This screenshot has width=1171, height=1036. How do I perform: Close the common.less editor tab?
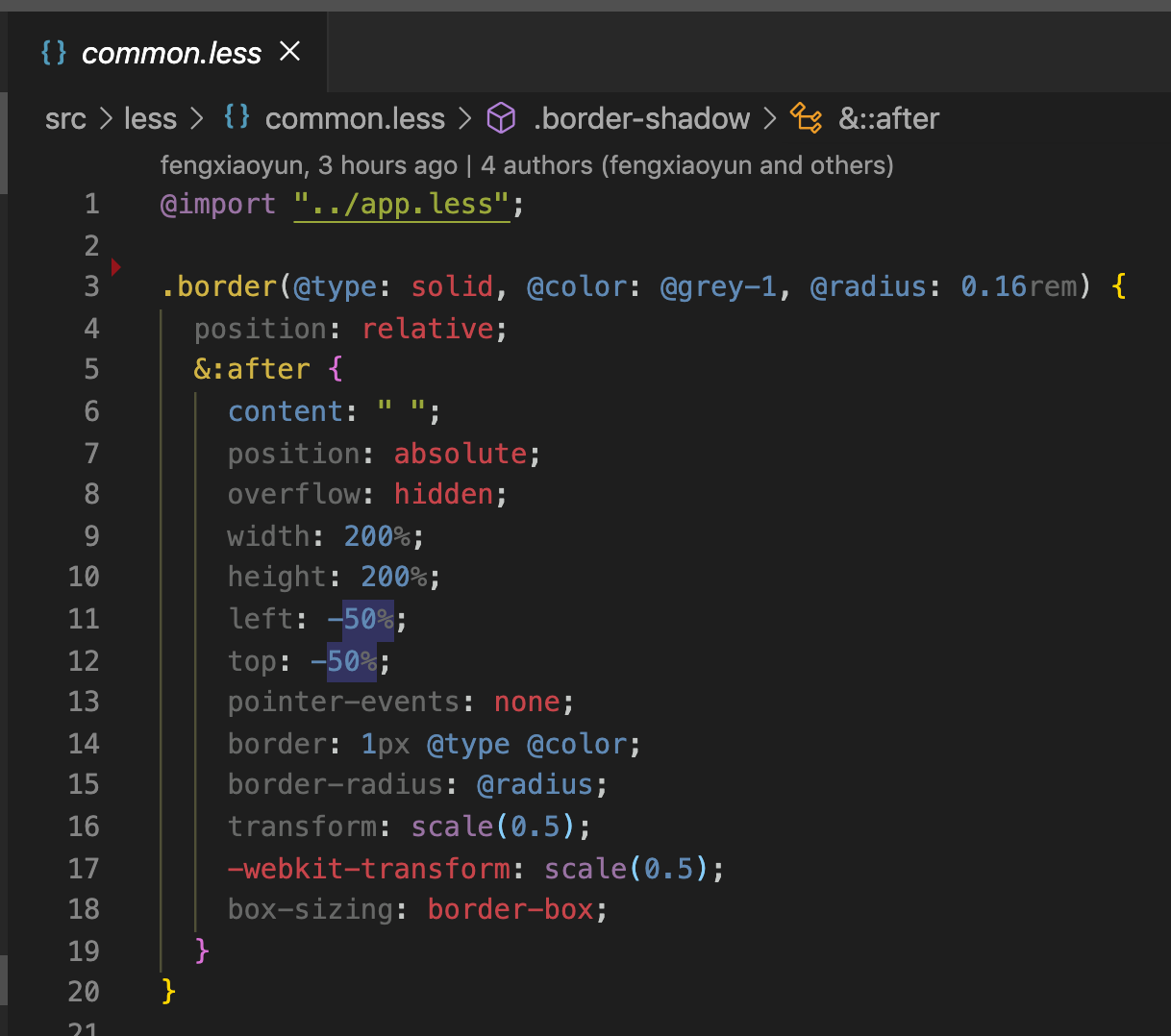coord(289,52)
